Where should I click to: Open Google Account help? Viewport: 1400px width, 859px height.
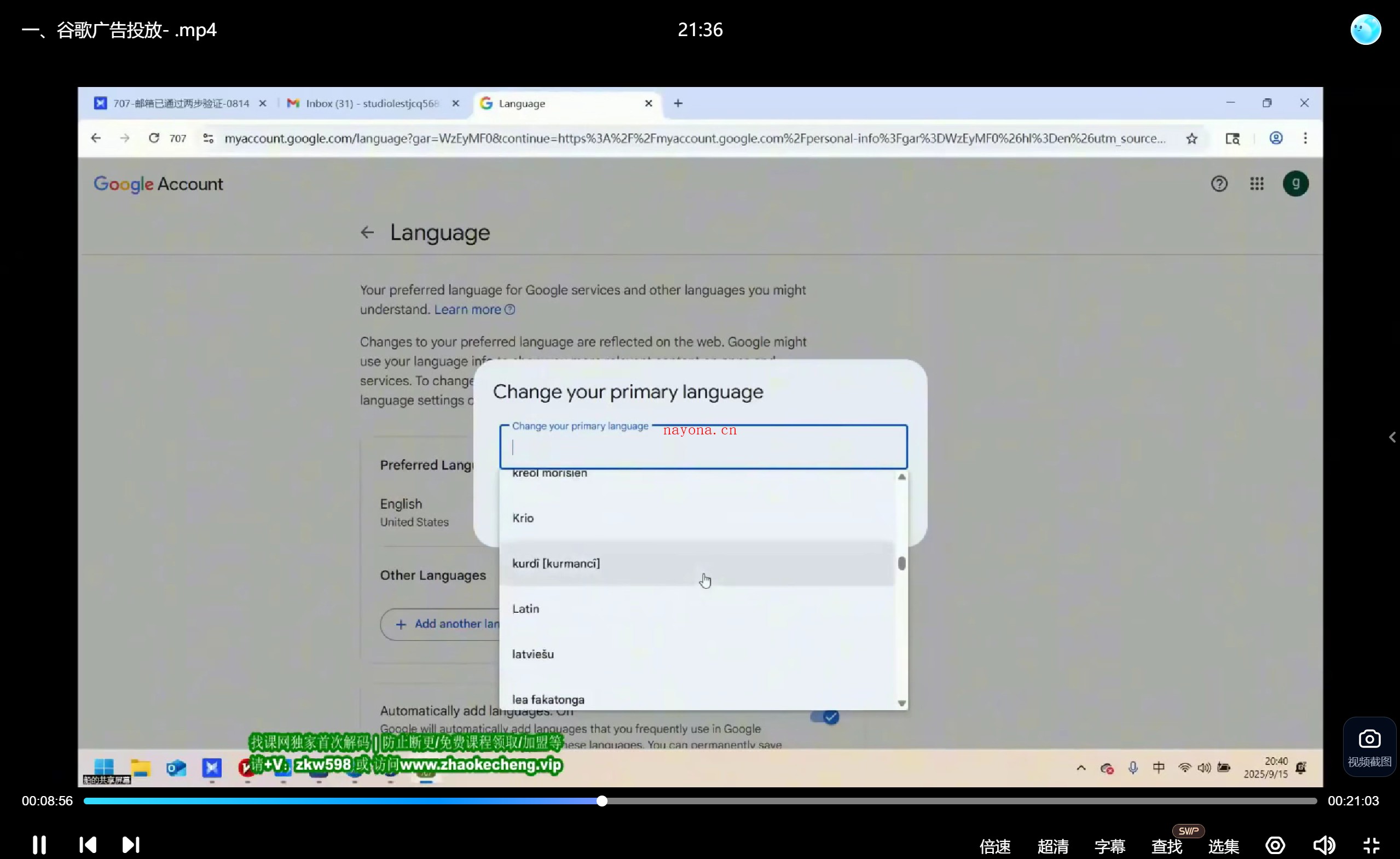click(x=1219, y=183)
